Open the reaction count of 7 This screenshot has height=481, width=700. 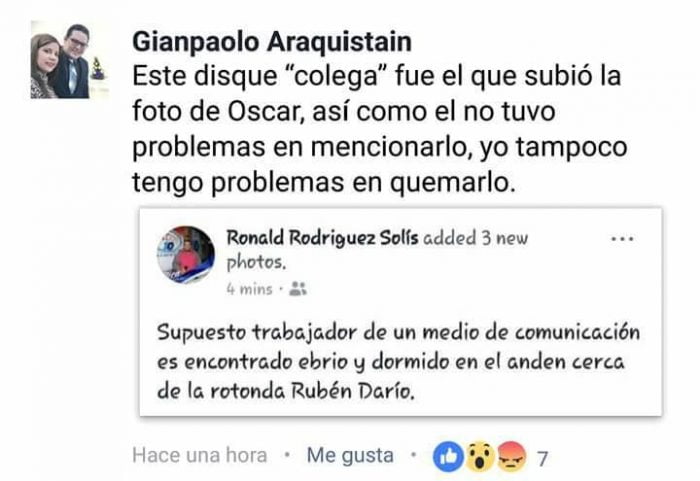[x=542, y=458]
